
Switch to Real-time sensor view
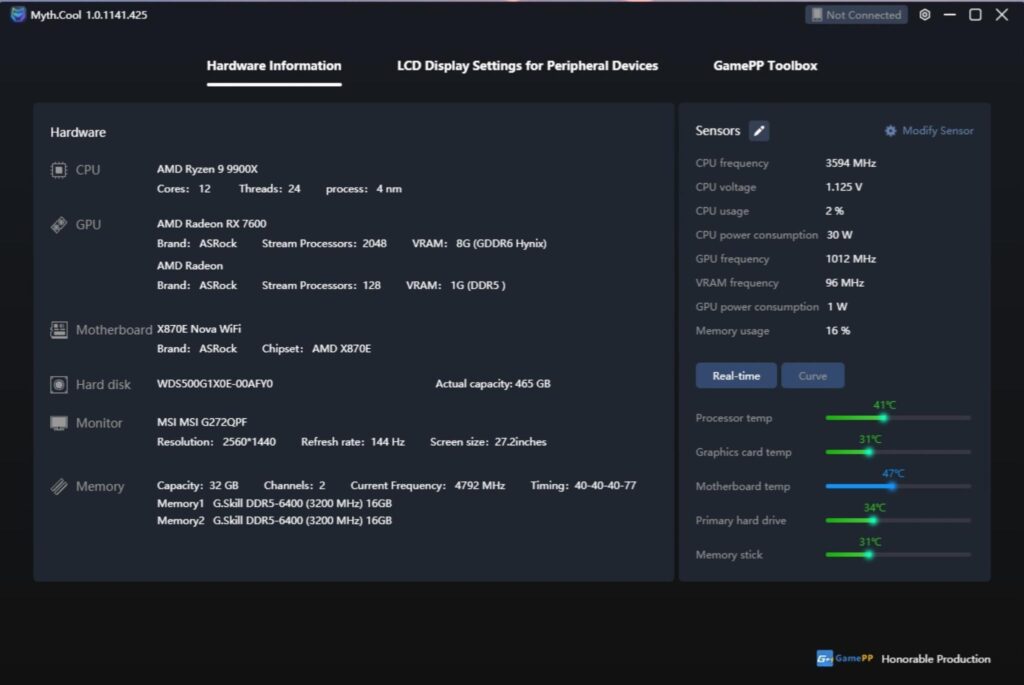pyautogui.click(x=736, y=375)
